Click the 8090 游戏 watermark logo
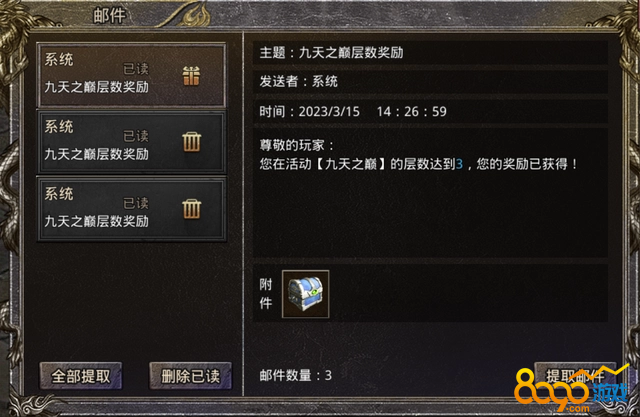640x417 pixels. (x=571, y=389)
